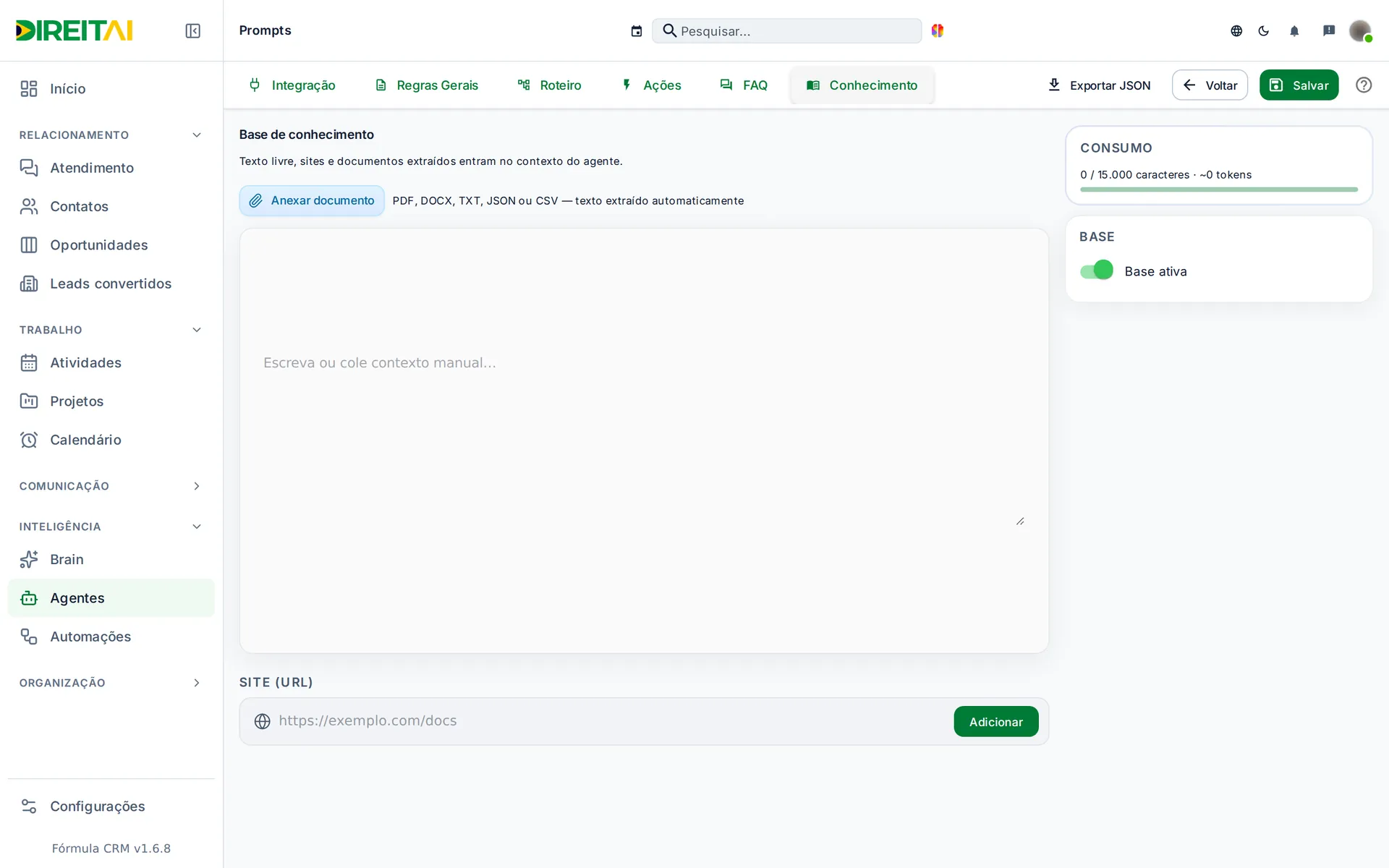Screen dimensions: 1389x868
Task: Open Calendário in the sidebar
Action: click(x=111, y=440)
